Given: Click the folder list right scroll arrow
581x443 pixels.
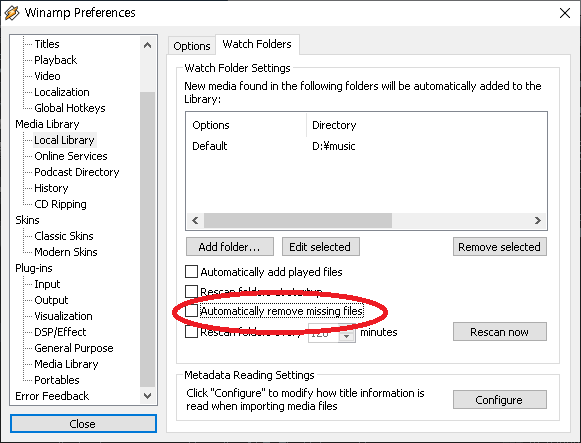Looking at the screenshot, I should point(538,221).
